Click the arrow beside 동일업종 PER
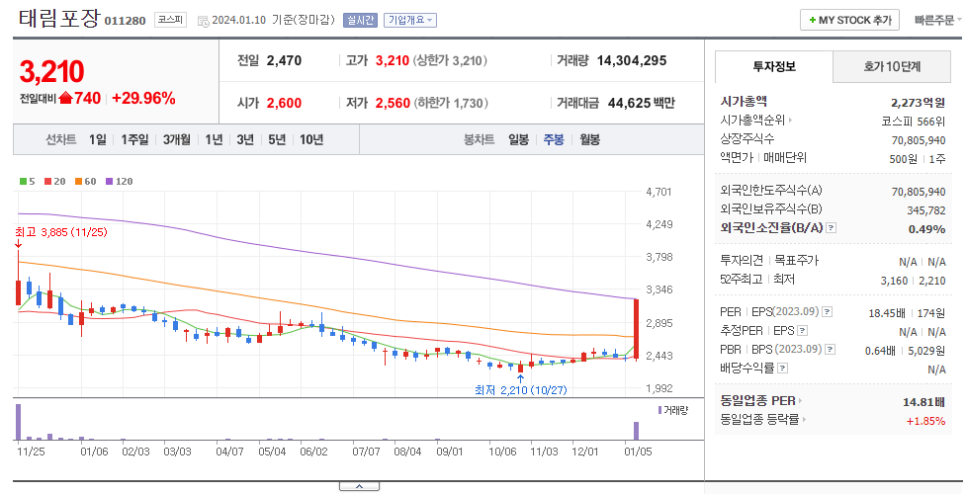The height and width of the screenshot is (494, 966). (800, 401)
